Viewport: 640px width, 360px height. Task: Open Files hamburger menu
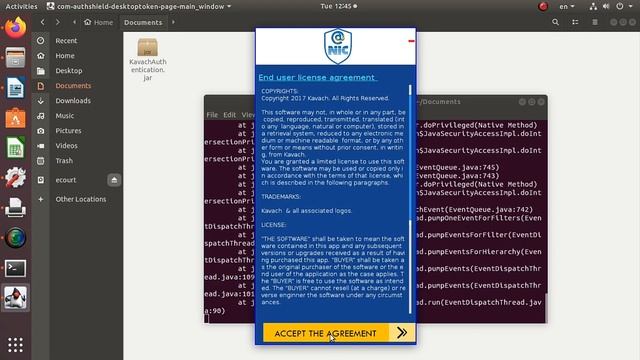595,22
